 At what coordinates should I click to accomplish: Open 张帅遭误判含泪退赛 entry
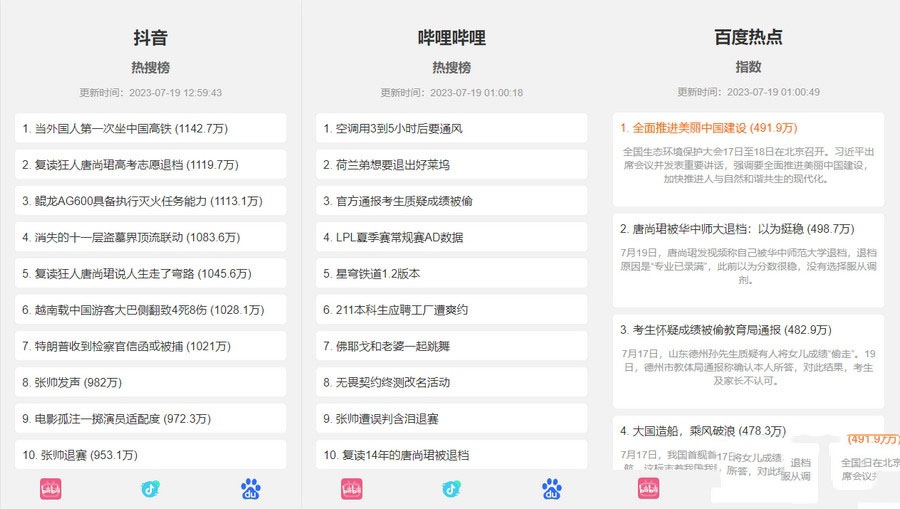tap(451, 418)
